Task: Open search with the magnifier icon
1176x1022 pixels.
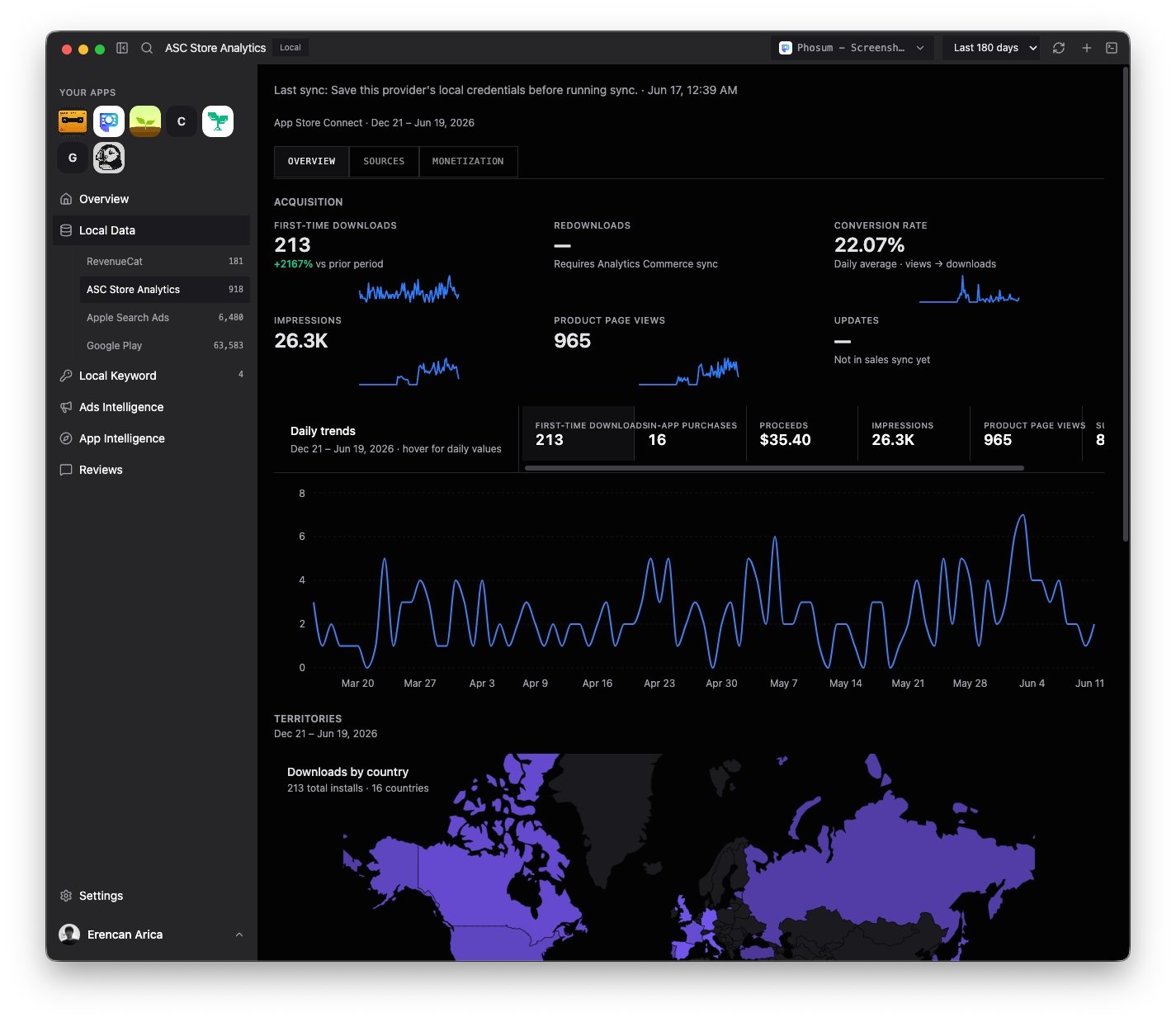Action: (147, 48)
